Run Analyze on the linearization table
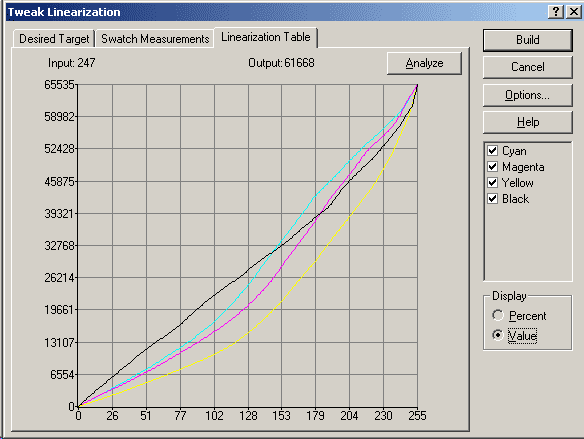The height and width of the screenshot is (439, 584). tap(424, 63)
